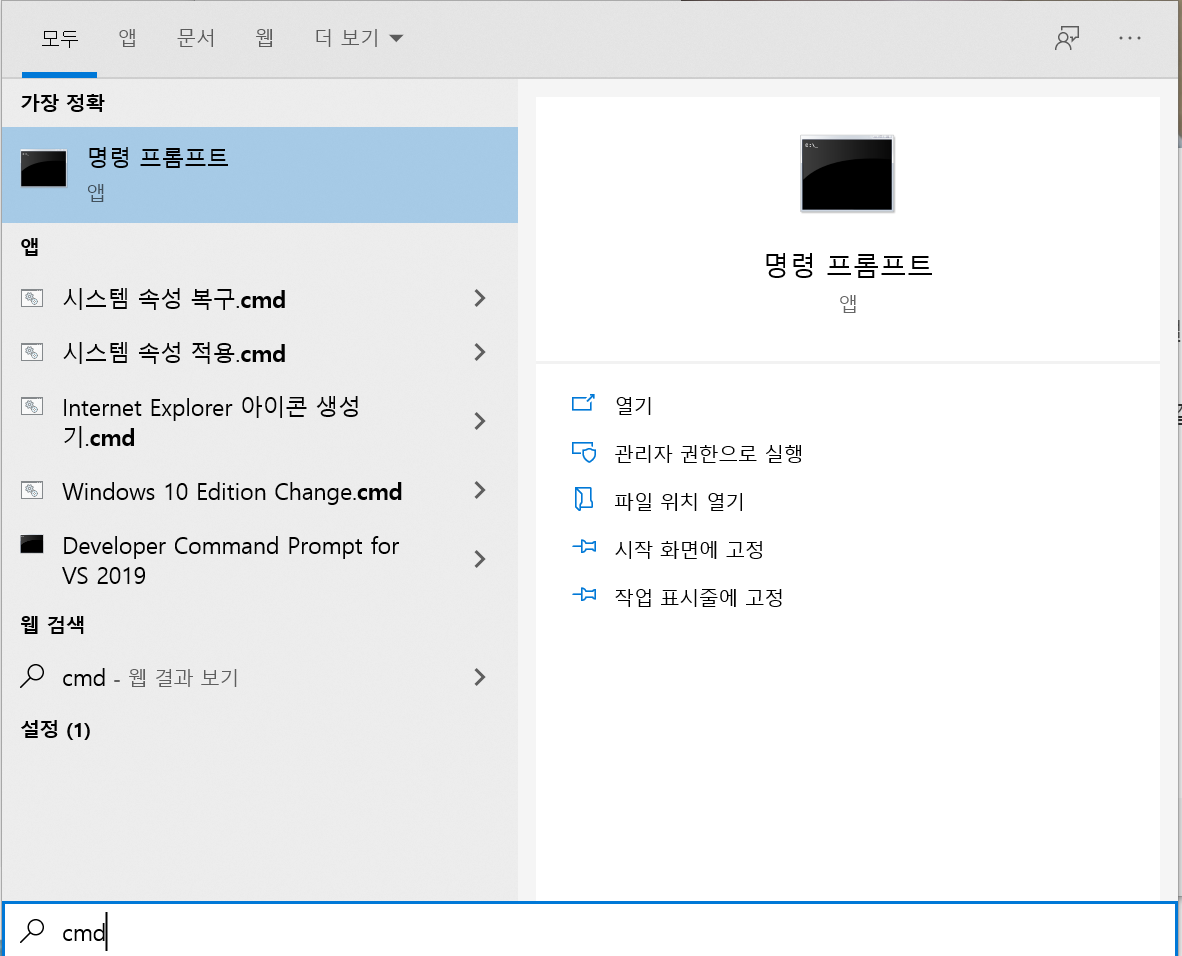Choose 파일 위치 열기
Viewport: 1182px width, 956px height.
679,501
